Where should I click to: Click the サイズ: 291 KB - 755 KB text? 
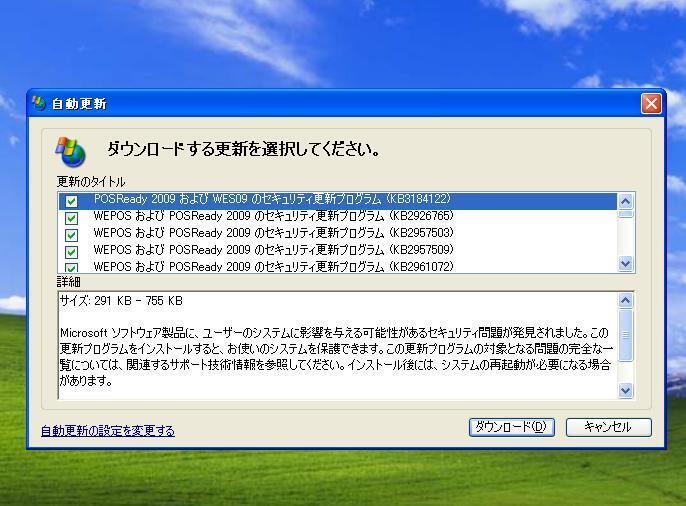[x=121, y=301]
